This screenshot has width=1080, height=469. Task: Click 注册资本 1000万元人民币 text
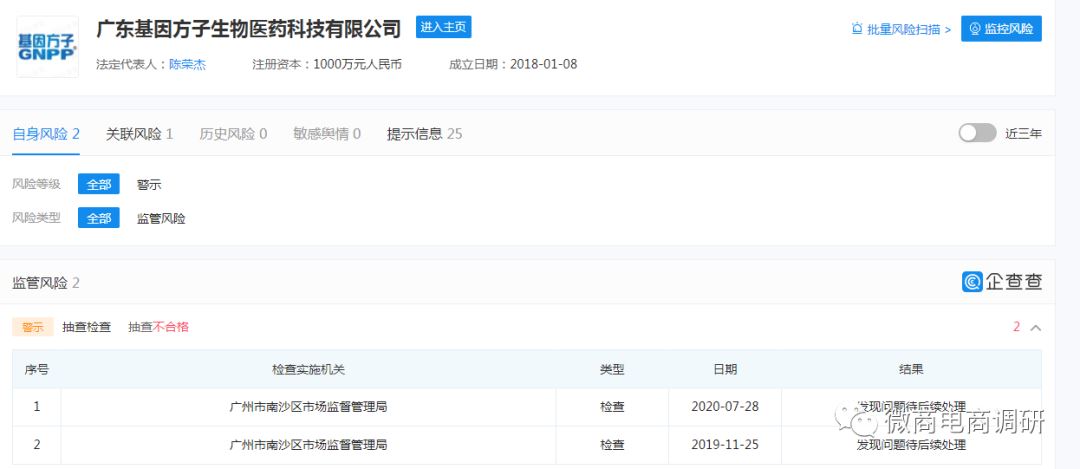coord(327,65)
